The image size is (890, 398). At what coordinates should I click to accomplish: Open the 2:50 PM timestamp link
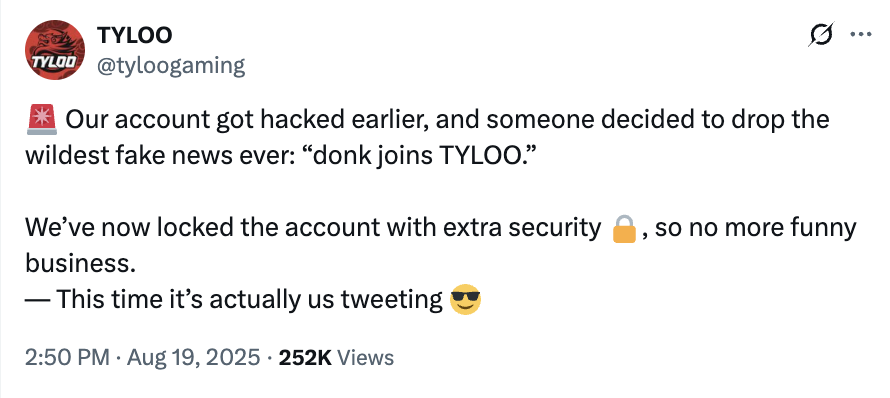click(x=67, y=358)
